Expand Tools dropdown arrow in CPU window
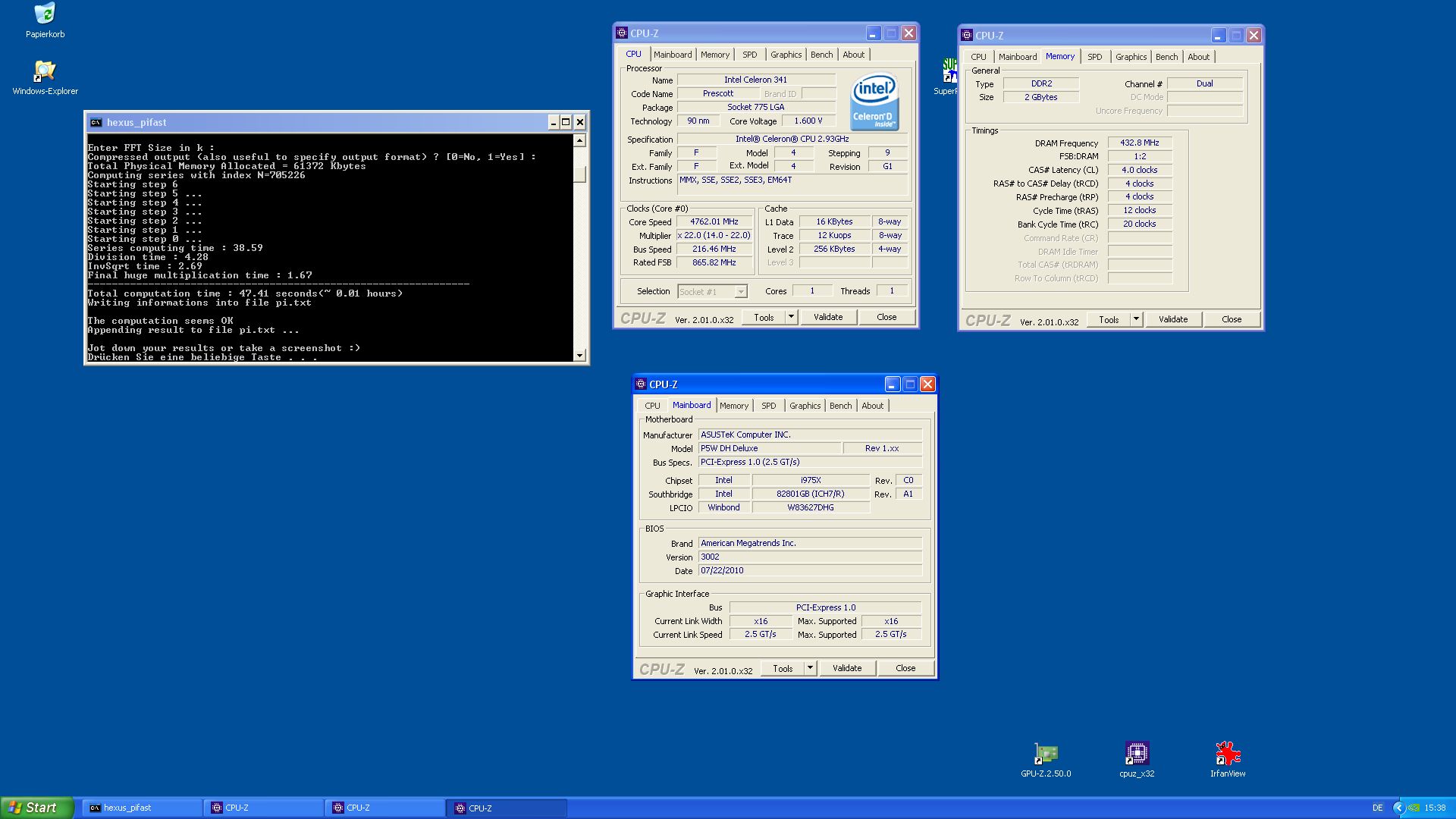Viewport: 1456px width, 819px height. point(791,317)
